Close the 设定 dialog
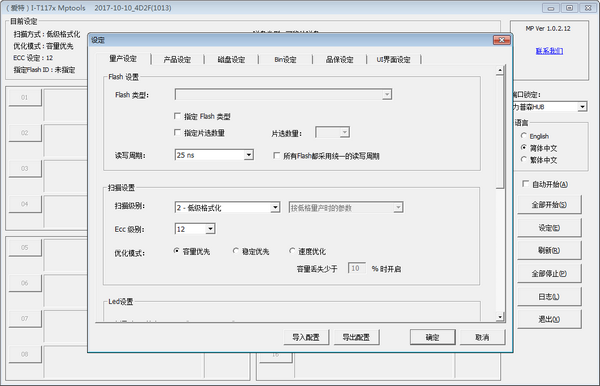The width and height of the screenshot is (600, 386). (x=502, y=40)
